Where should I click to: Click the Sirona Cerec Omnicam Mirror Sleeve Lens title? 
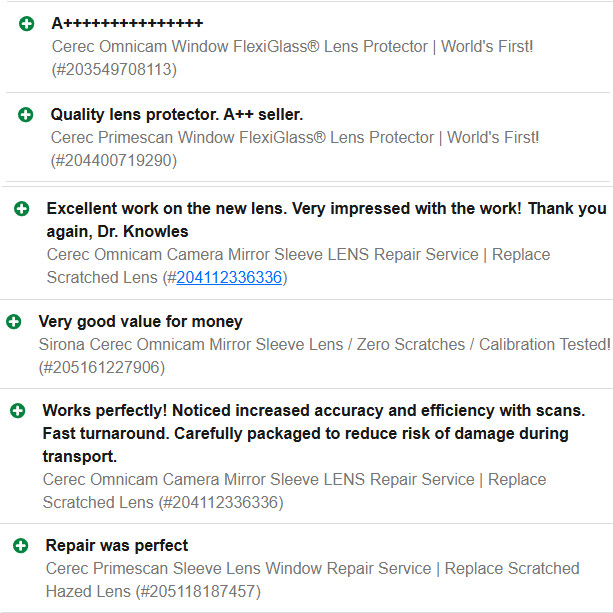click(x=324, y=345)
